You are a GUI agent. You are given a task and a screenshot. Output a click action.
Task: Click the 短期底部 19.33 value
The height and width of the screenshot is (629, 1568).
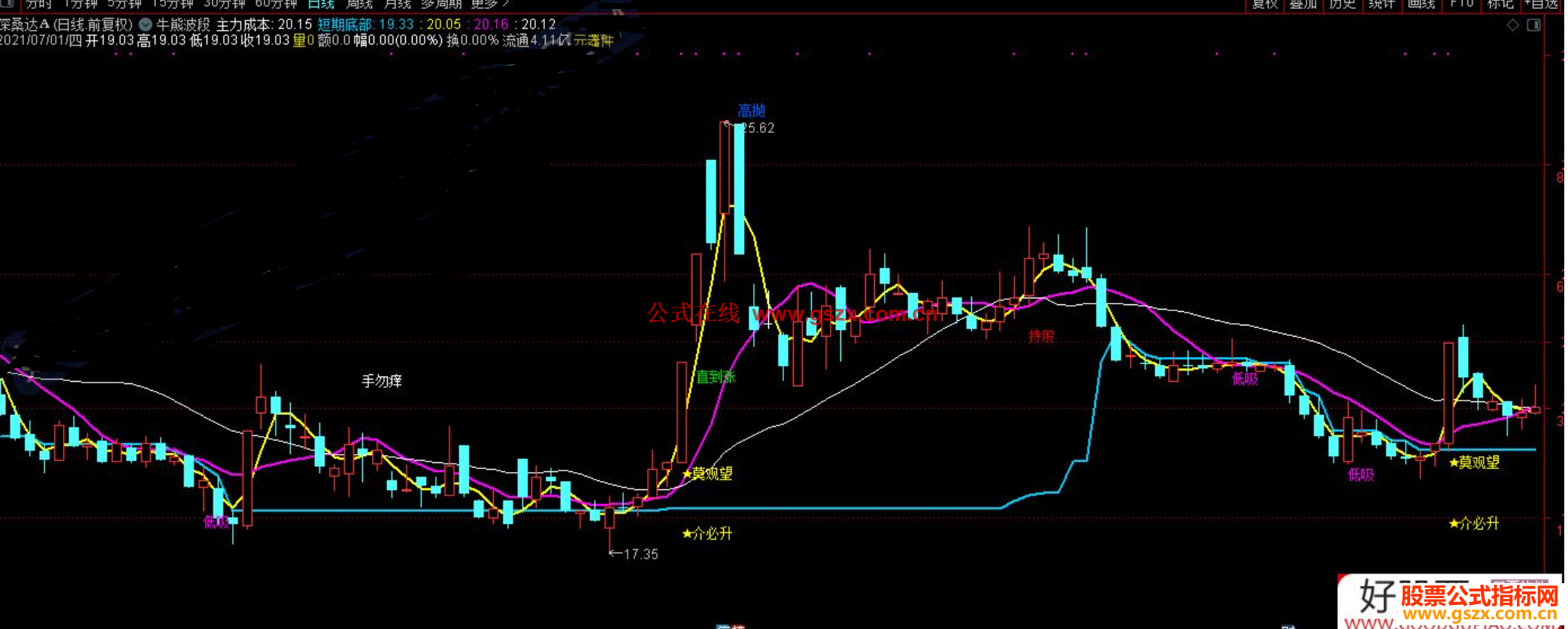[x=366, y=25]
